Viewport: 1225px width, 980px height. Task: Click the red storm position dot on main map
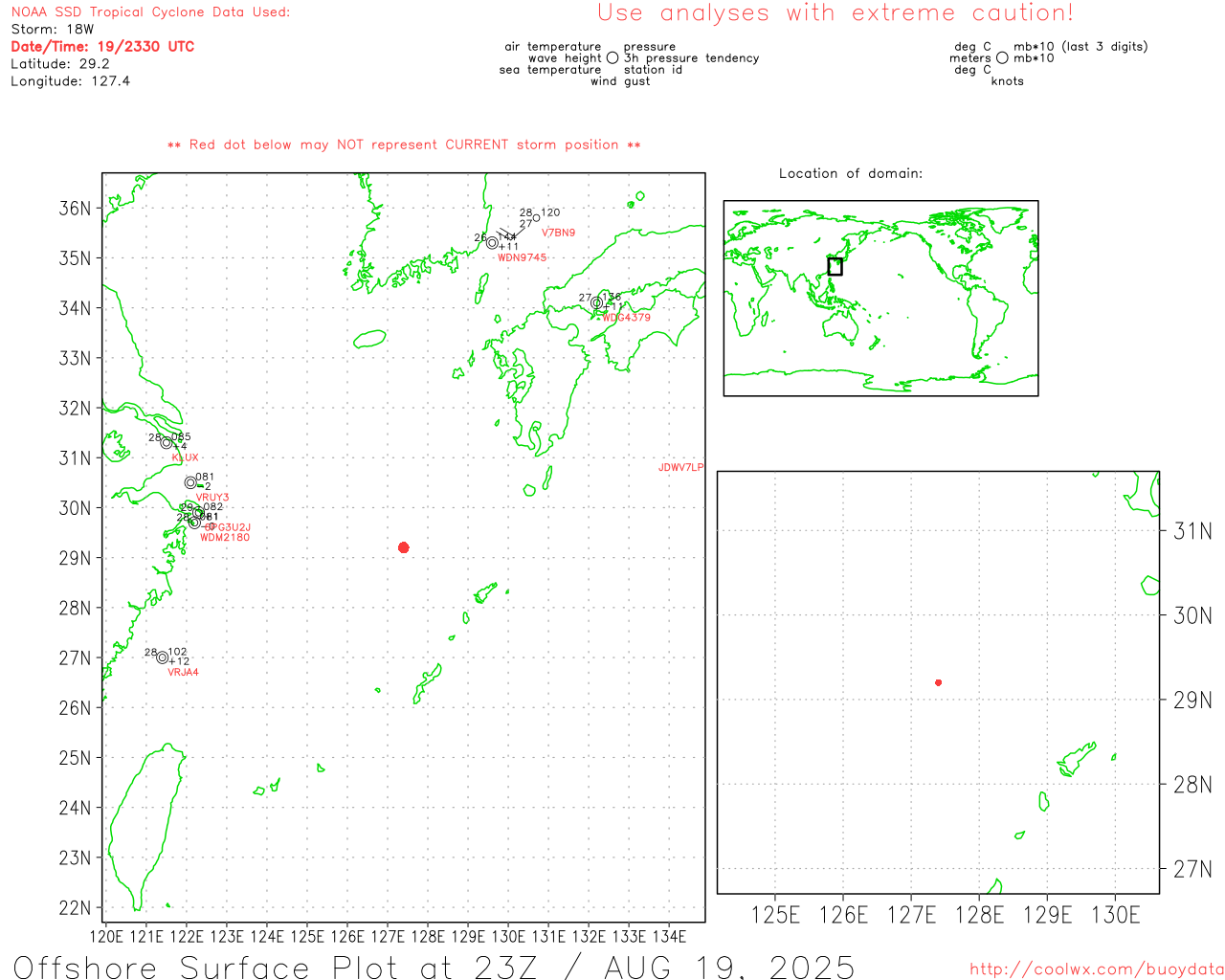[x=404, y=547]
